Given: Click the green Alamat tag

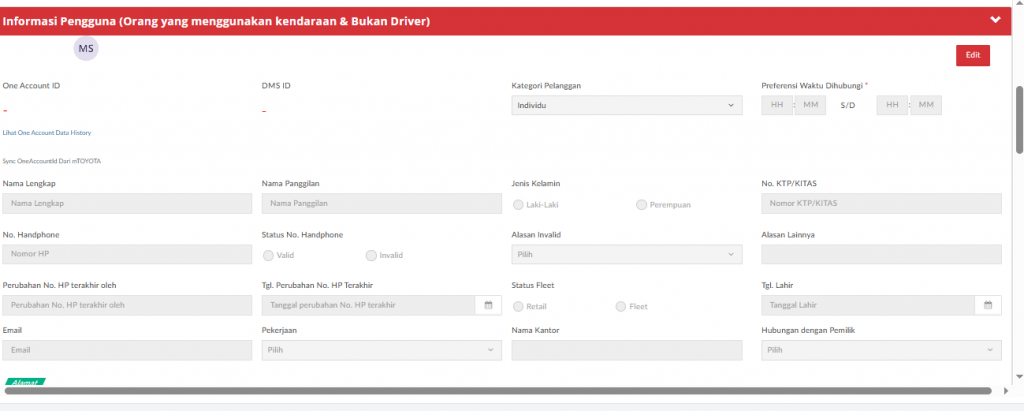Looking at the screenshot, I should tap(25, 381).
